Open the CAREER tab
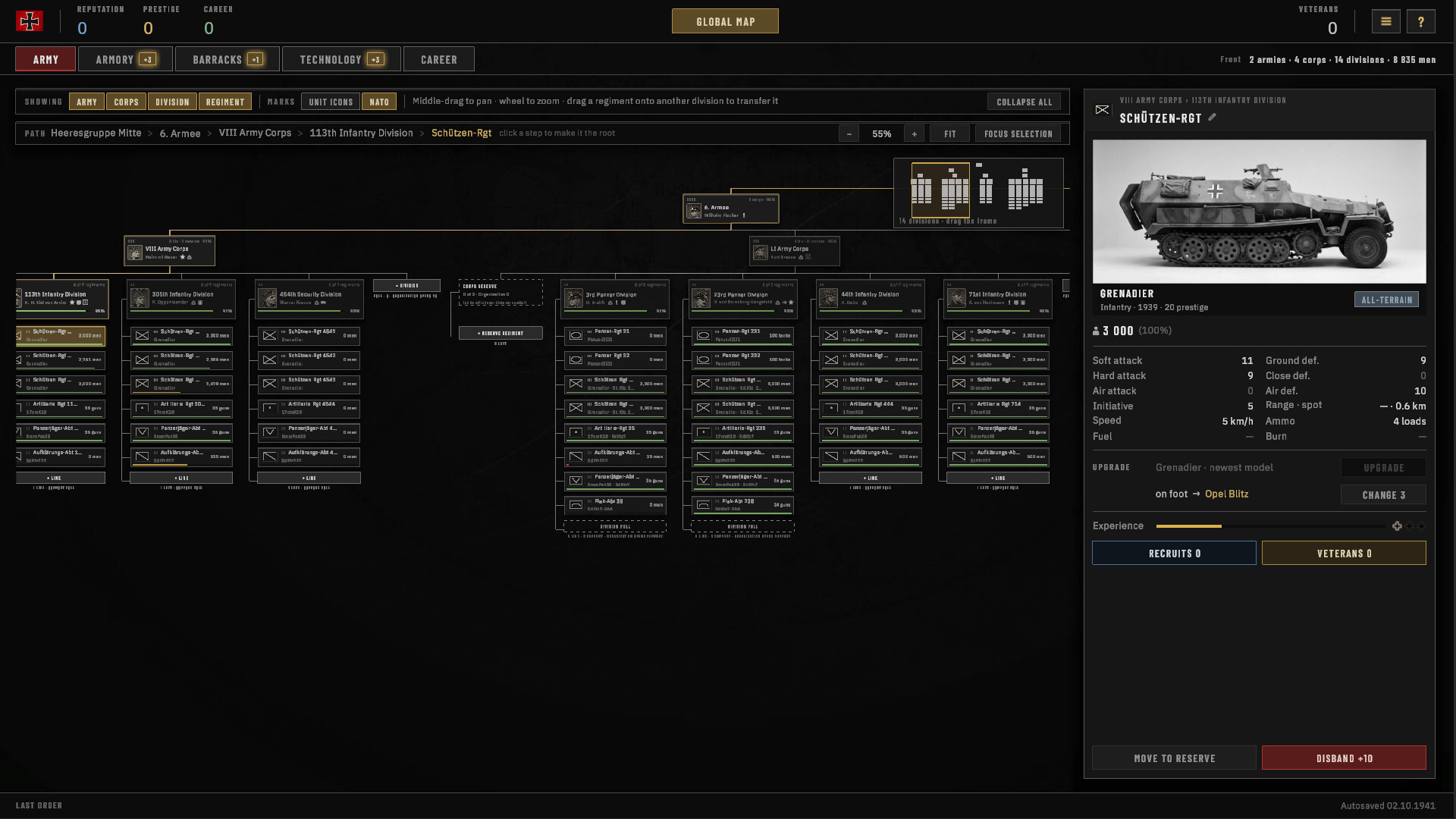 pyautogui.click(x=439, y=59)
